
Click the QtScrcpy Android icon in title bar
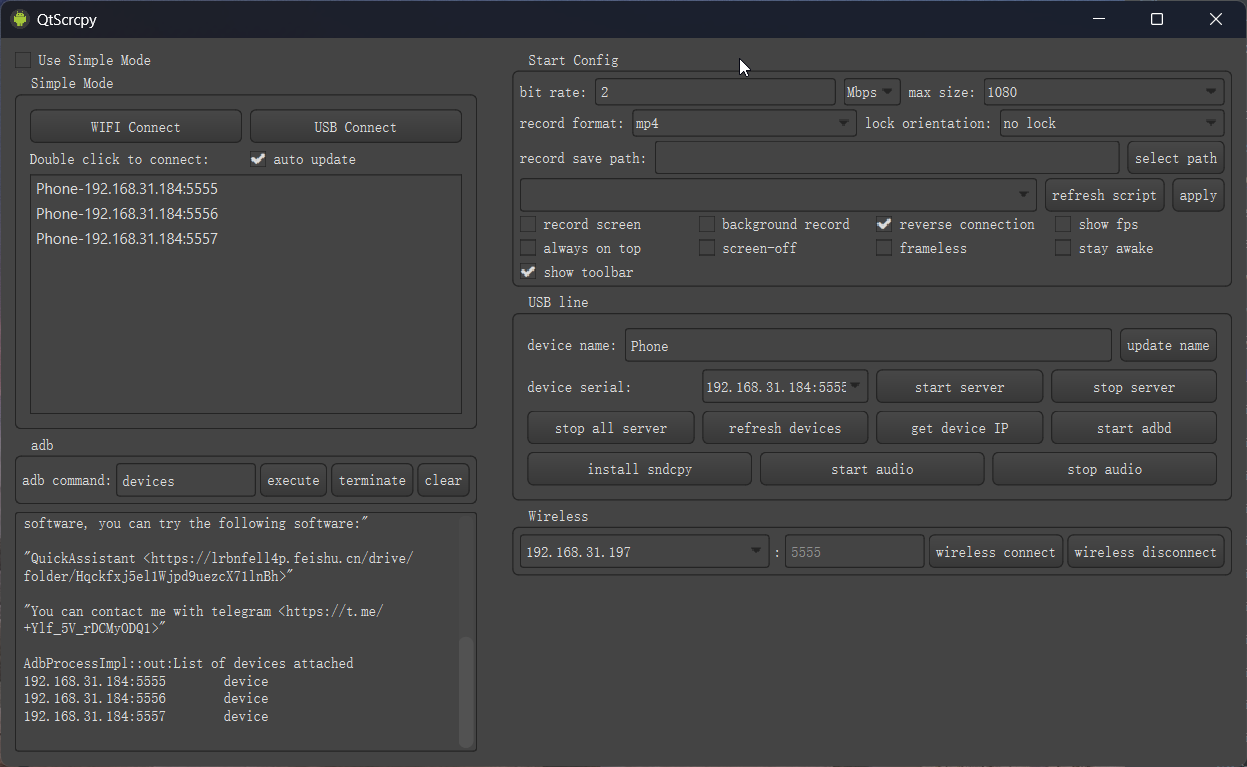pos(20,19)
